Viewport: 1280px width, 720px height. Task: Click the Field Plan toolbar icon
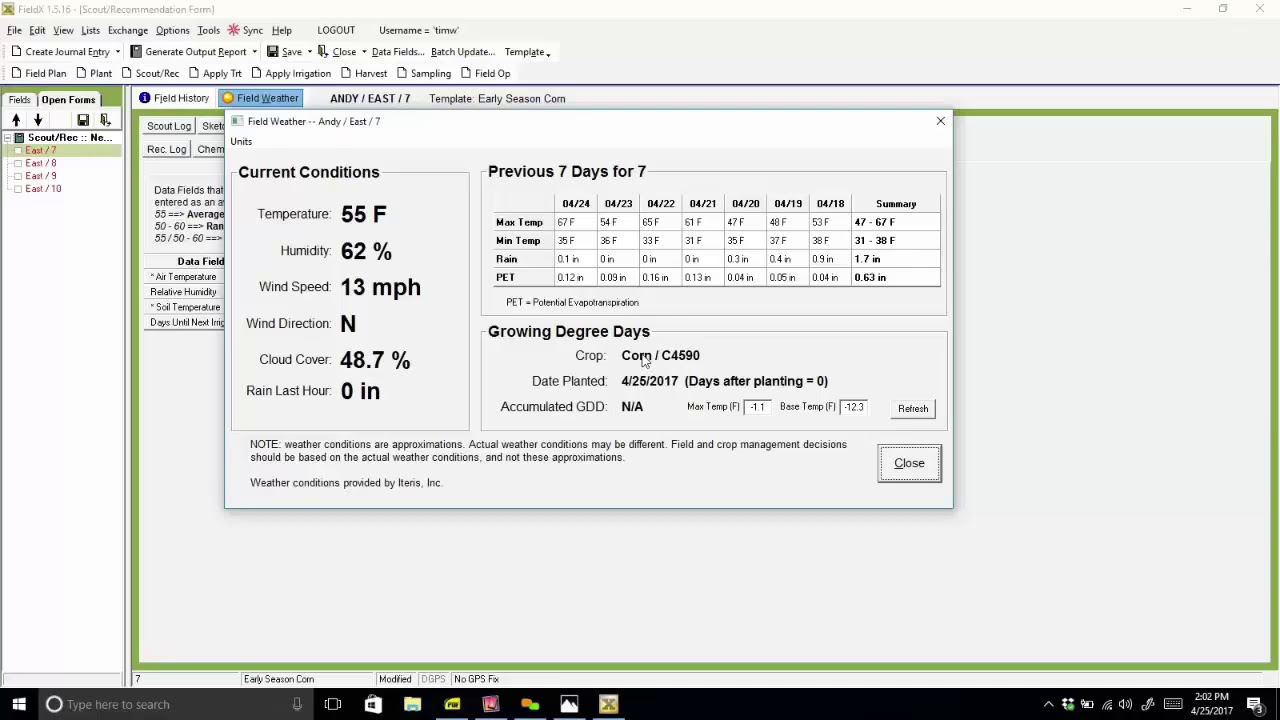pyautogui.click(x=18, y=73)
